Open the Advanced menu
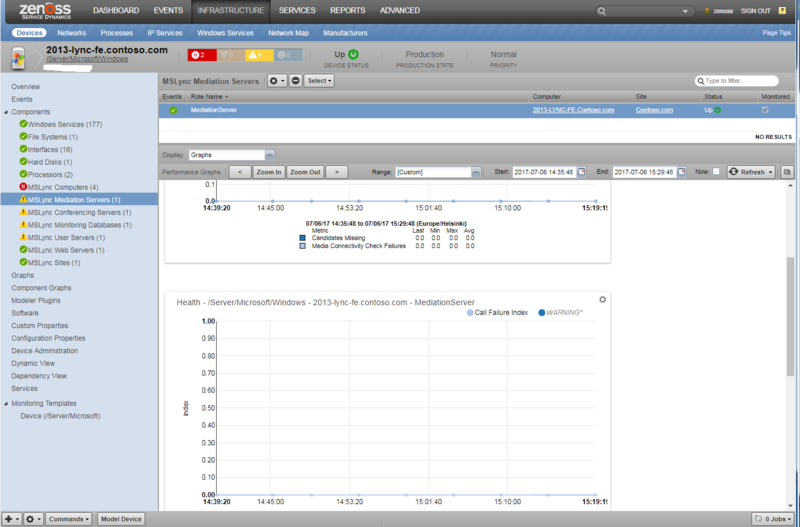The width and height of the screenshot is (800, 527). (400, 10)
